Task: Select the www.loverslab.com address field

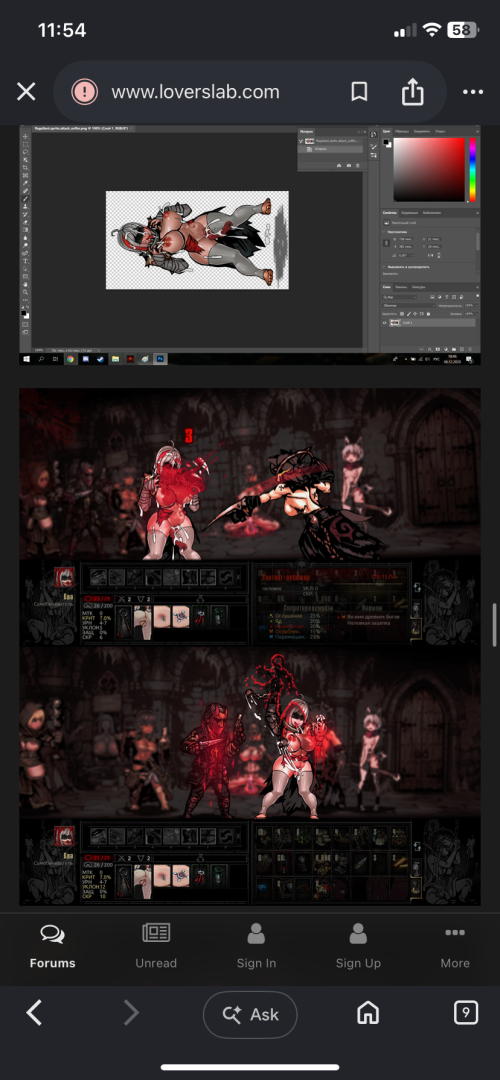Action: 196,92
